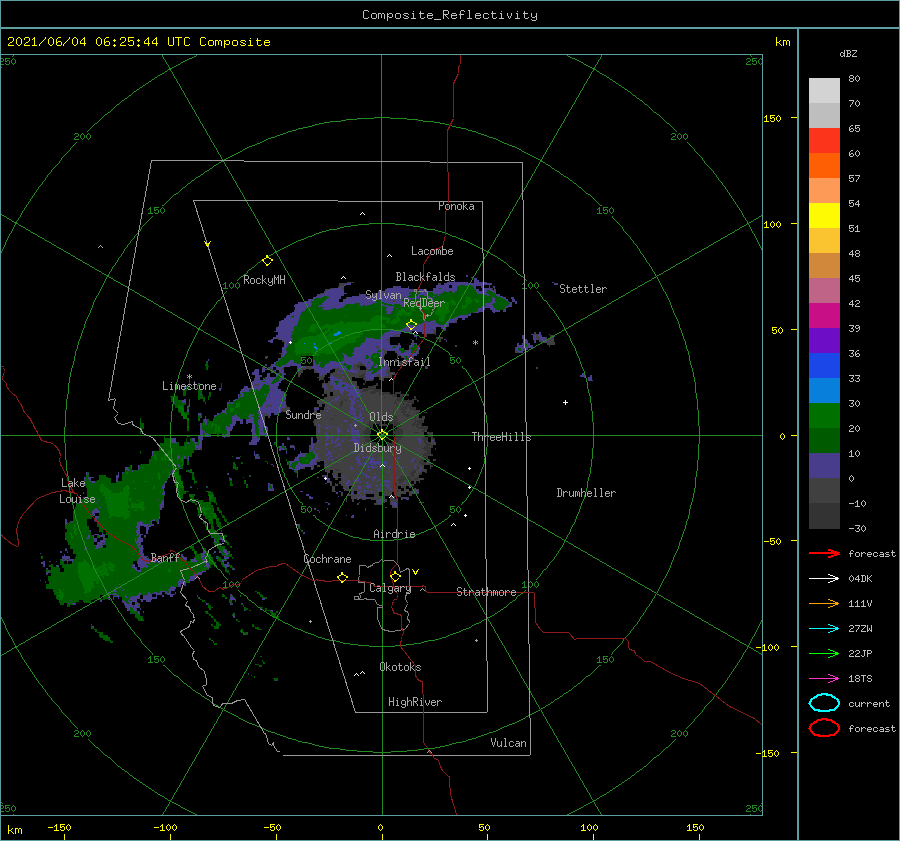Click the Stettler city label
Screen dimensions: 900x841
point(583,289)
